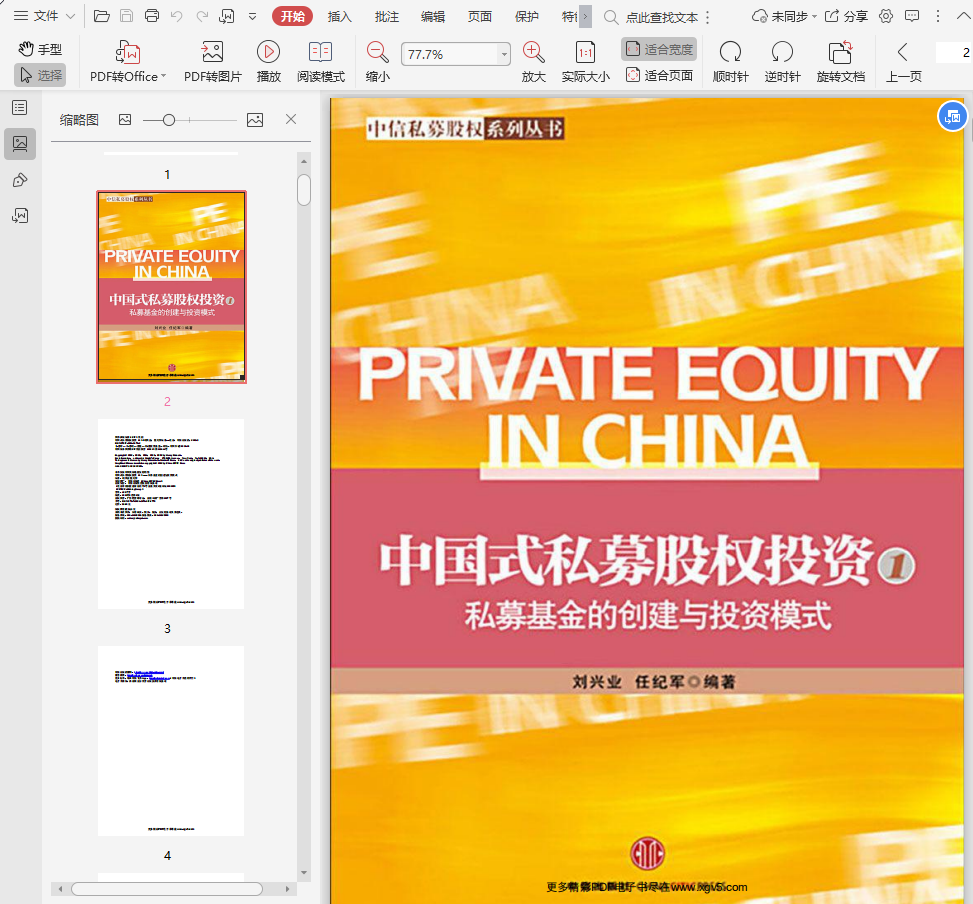Enable 阅读模式 reading mode
973x904 pixels.
coord(321,61)
